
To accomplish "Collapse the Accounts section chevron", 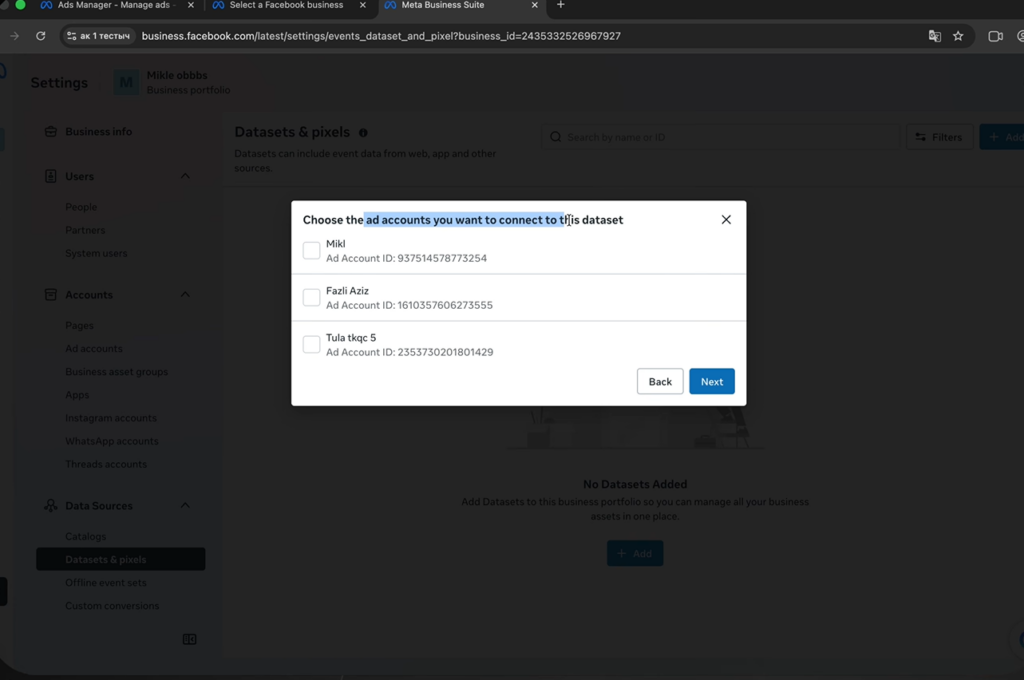I will (x=185, y=295).
